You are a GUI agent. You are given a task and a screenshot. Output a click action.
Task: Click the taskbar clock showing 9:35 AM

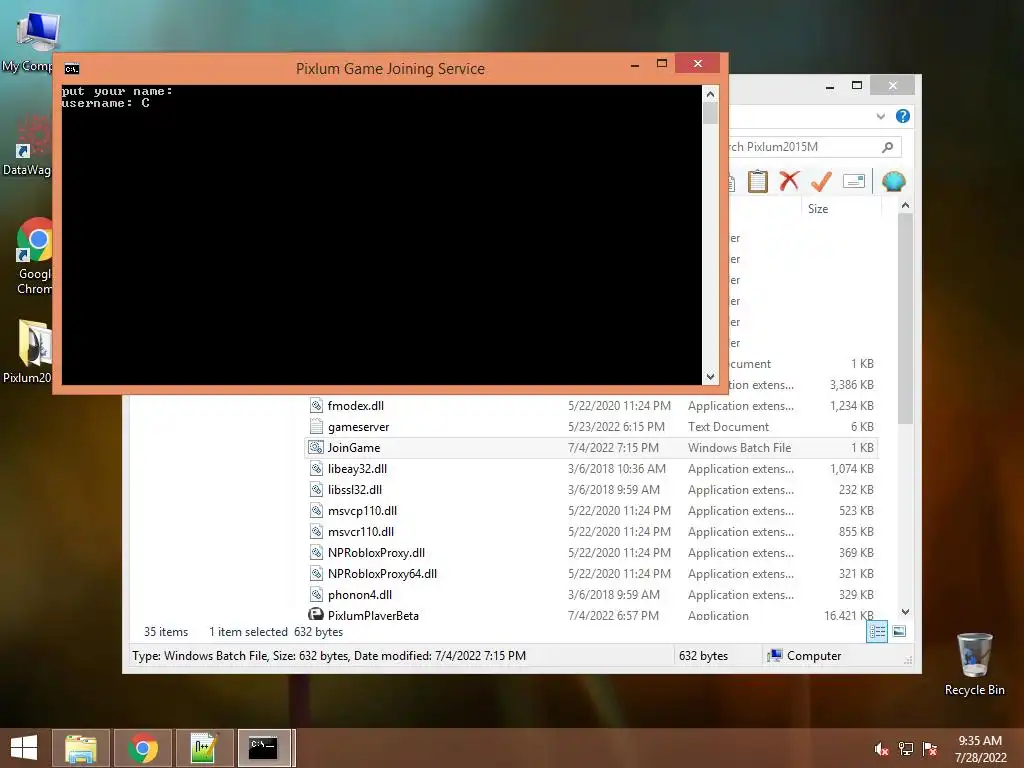980,748
